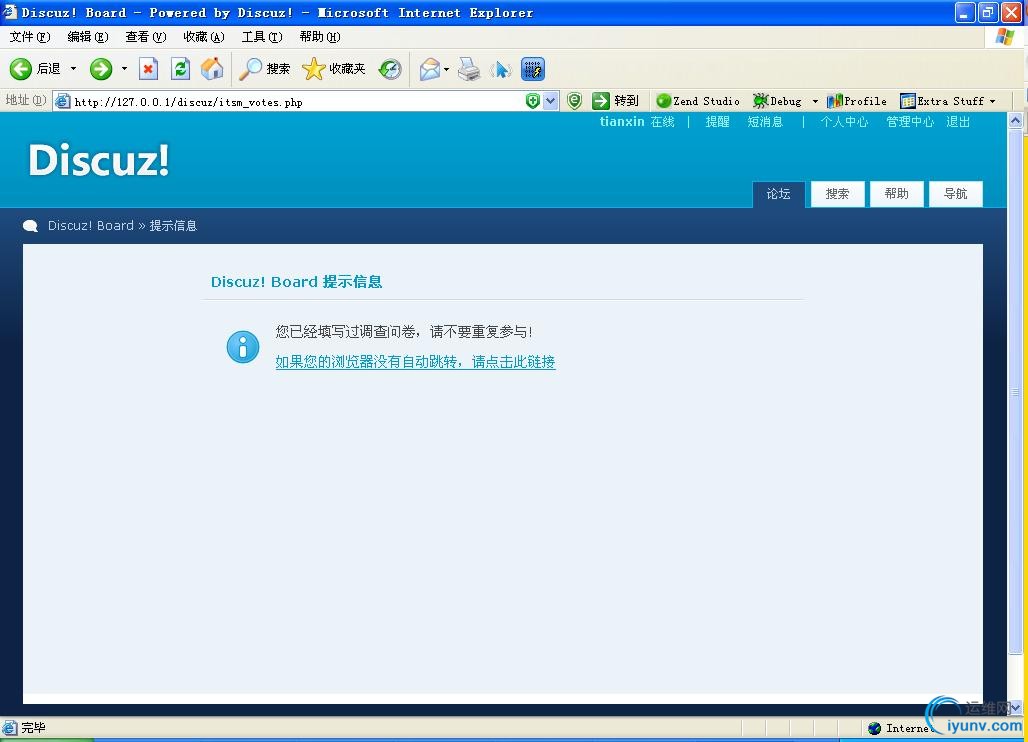
Task: Click the green shield icon in address bar
Action: (x=533, y=101)
